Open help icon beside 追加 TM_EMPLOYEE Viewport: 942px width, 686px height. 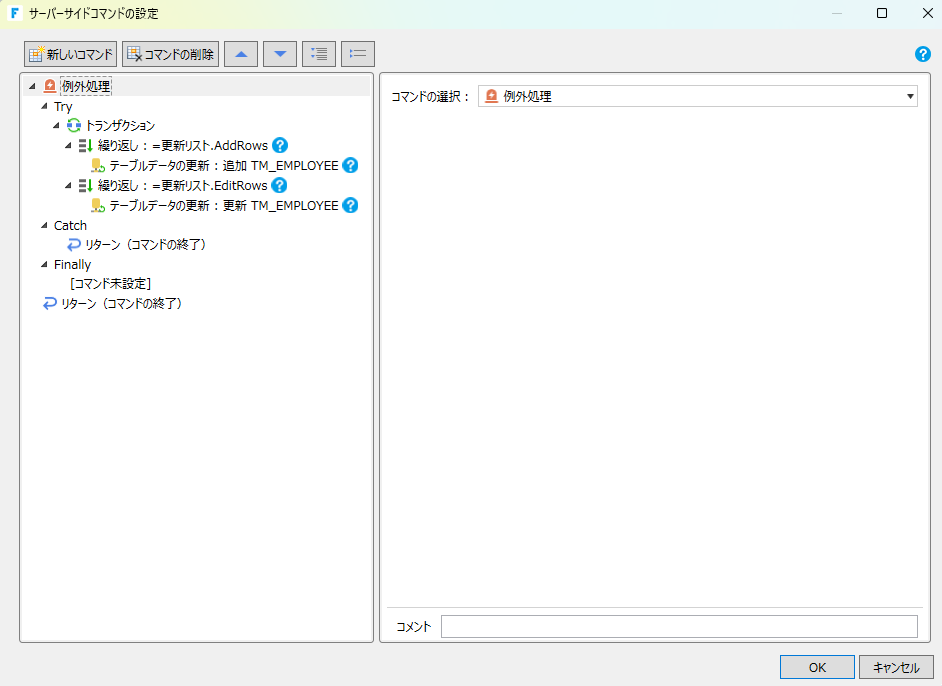pos(350,165)
